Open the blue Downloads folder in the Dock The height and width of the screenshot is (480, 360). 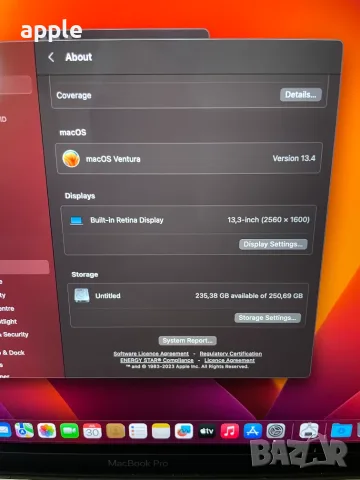(x=341, y=430)
